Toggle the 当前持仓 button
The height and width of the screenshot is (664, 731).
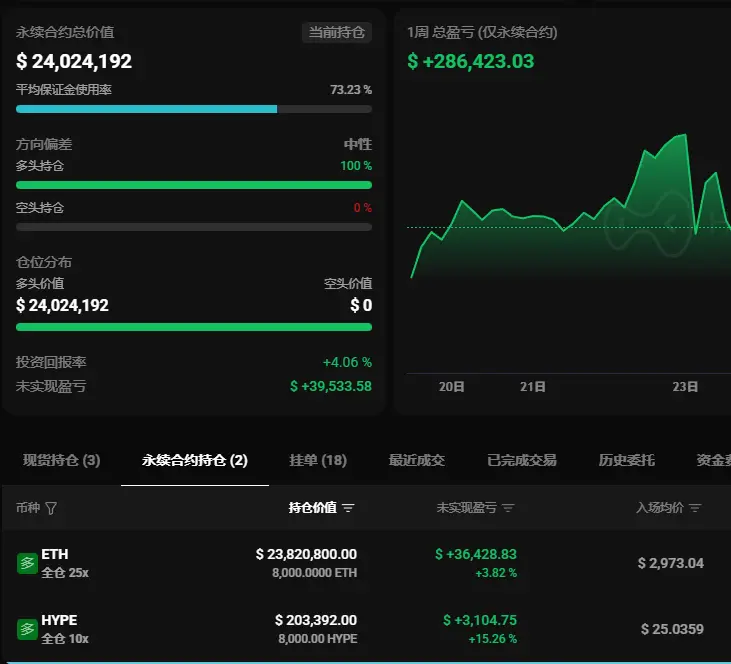[337, 32]
